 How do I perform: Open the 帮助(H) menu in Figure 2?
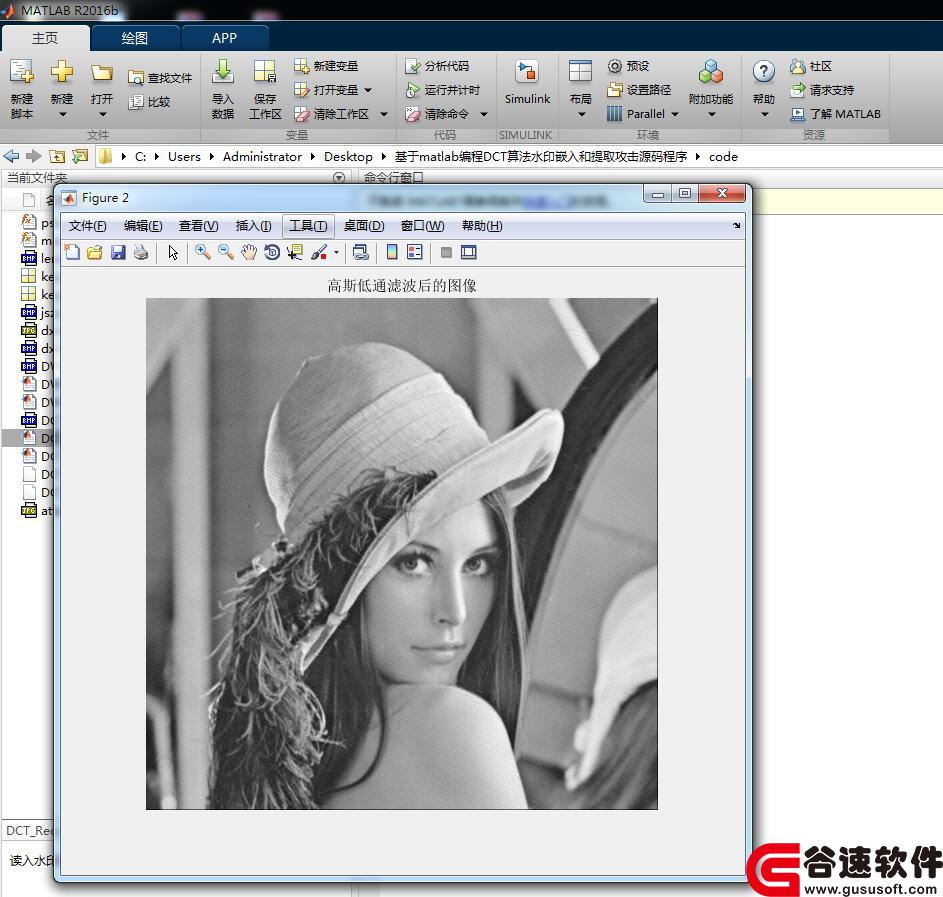tap(482, 225)
